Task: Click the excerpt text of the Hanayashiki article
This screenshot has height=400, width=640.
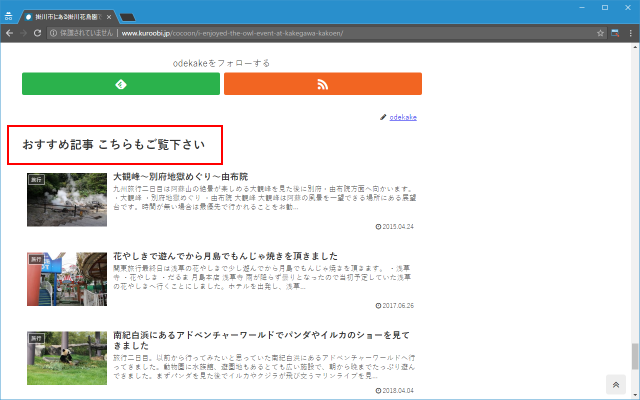Action: 262,277
